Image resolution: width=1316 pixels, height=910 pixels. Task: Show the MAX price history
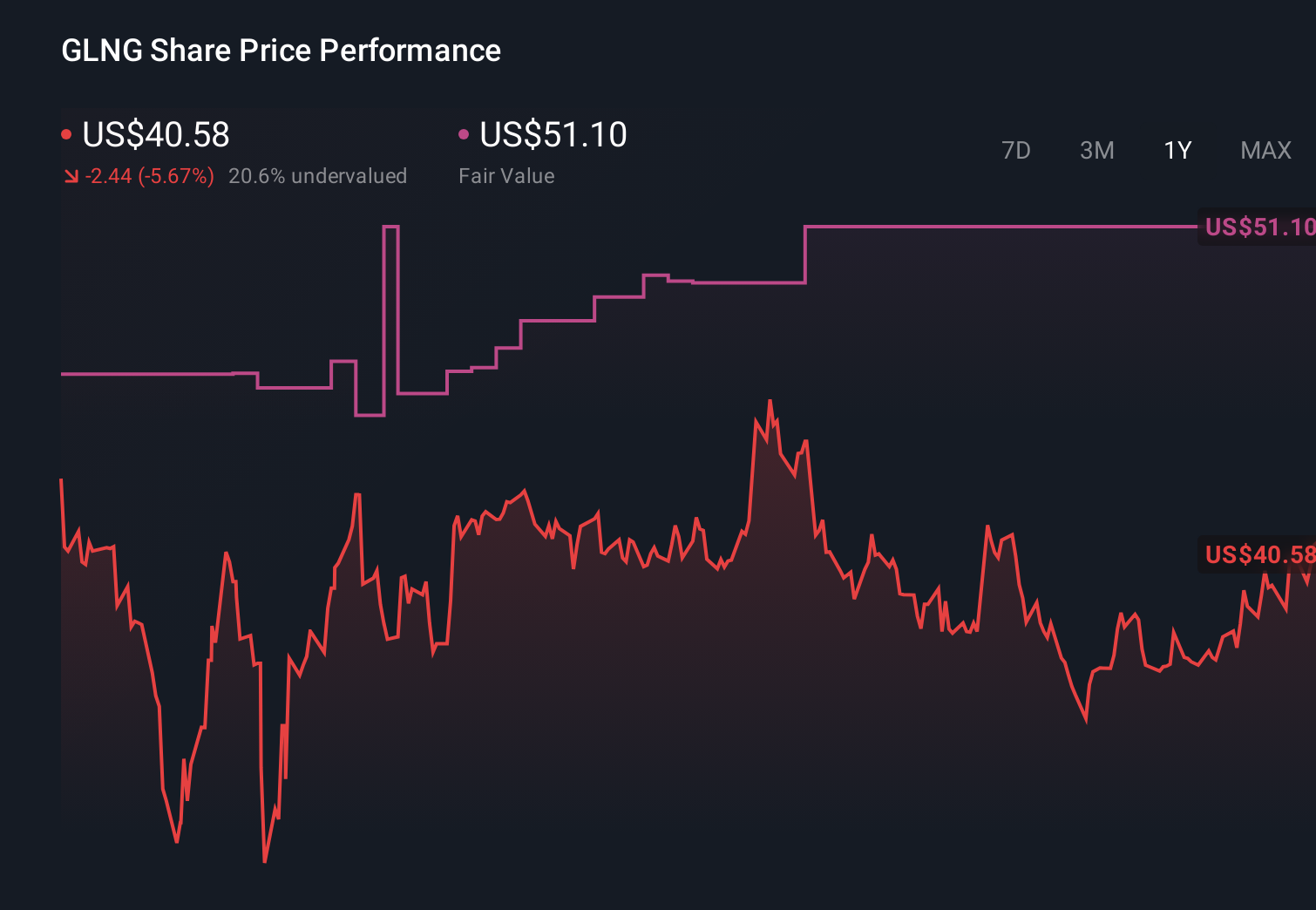[x=1265, y=151]
